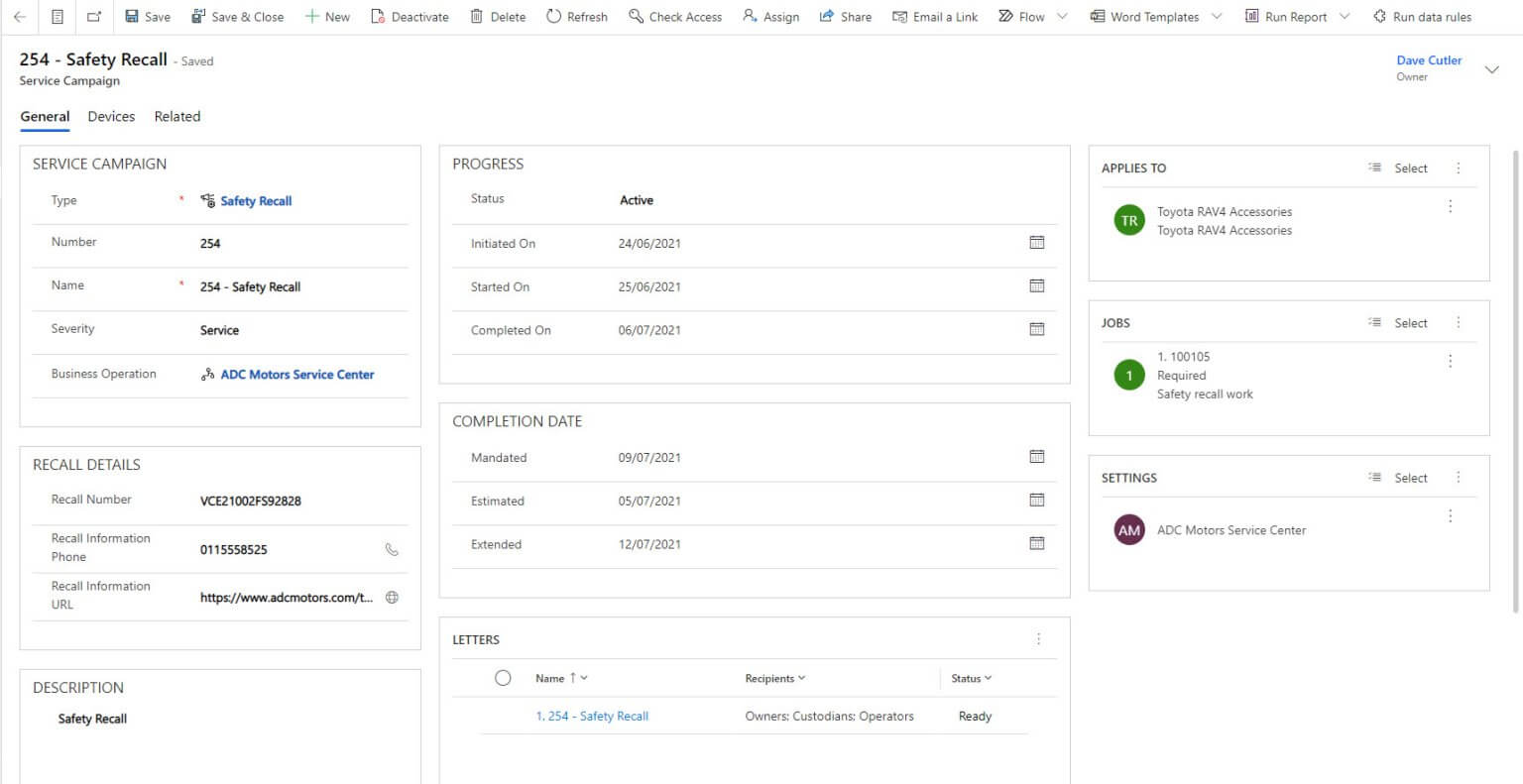
Task: Click Select in the Jobs panel
Action: (x=1399, y=323)
